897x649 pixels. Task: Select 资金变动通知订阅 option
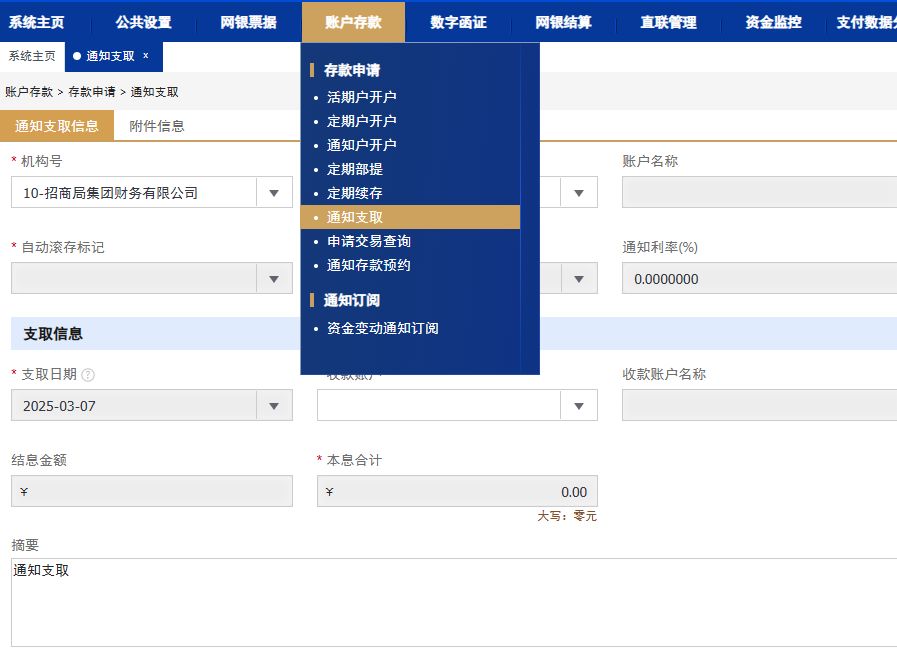point(382,328)
